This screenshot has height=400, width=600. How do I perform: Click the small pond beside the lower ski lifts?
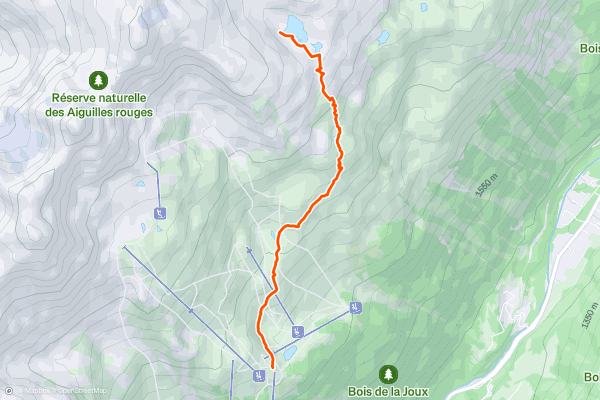(x=290, y=353)
